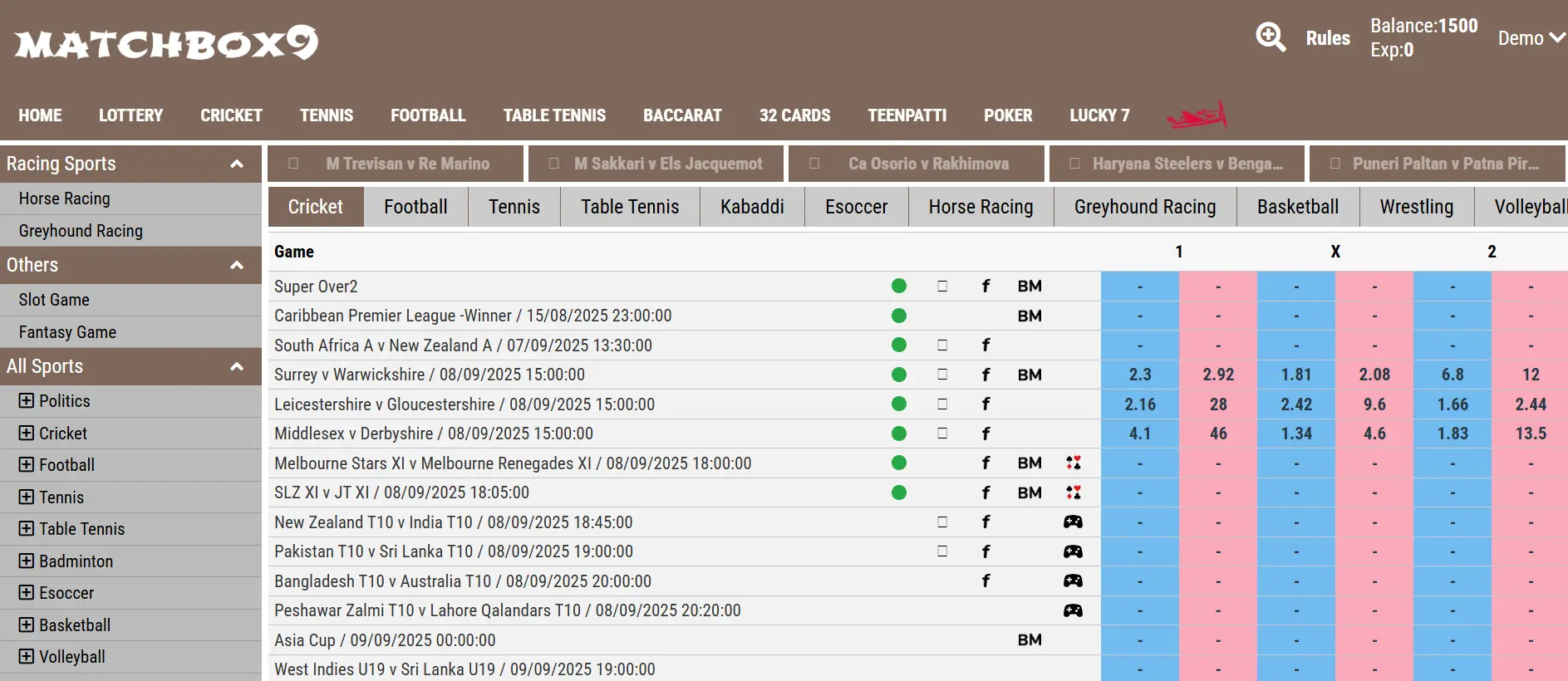The image size is (1568, 681).
Task: Click the red cards icon on Melbourne Stars row
Action: point(1073,463)
